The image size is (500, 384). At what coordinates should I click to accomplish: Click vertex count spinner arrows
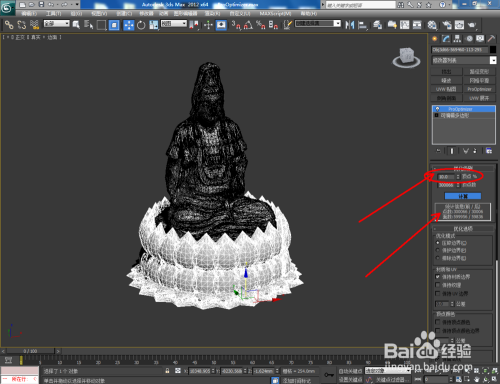click(458, 185)
